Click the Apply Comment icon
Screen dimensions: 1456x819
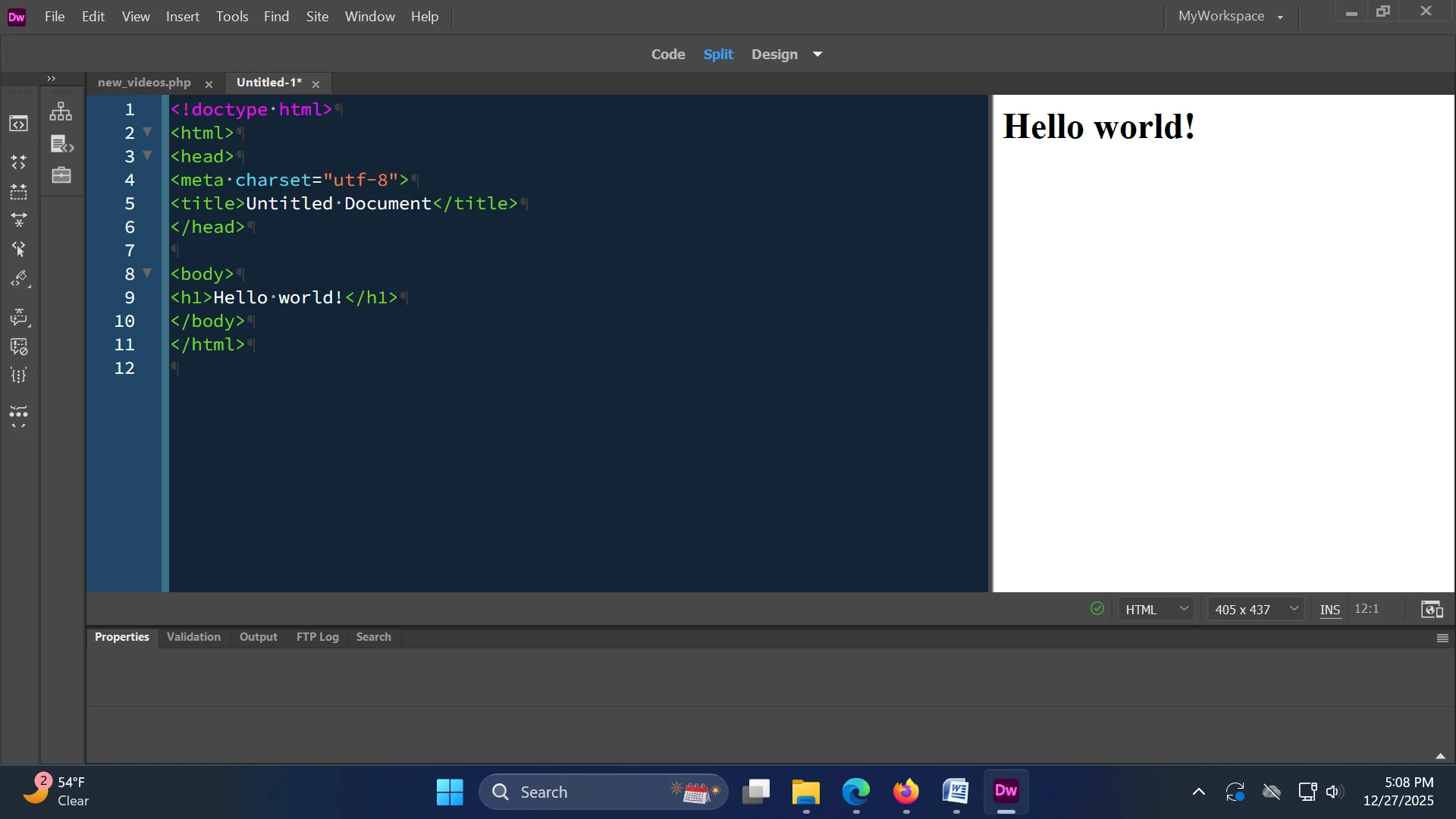[19, 318]
